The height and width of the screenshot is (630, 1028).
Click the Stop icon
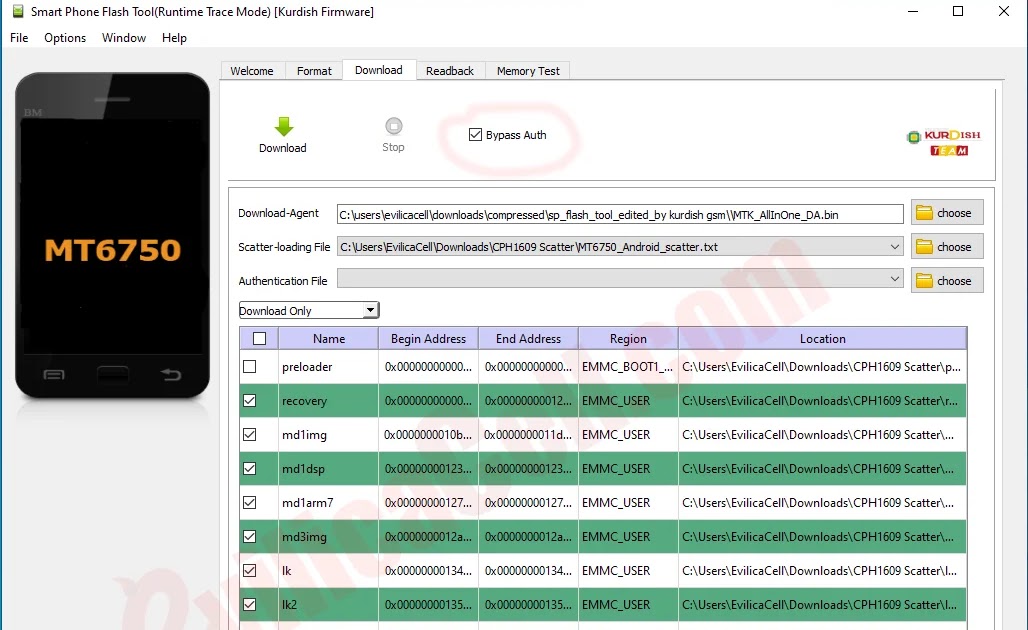[x=393, y=127]
